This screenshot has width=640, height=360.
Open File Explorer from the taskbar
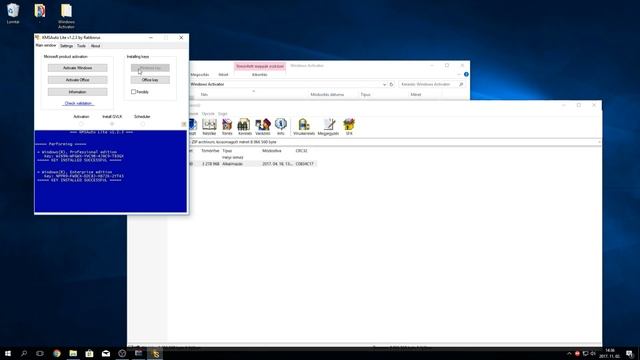(73, 353)
